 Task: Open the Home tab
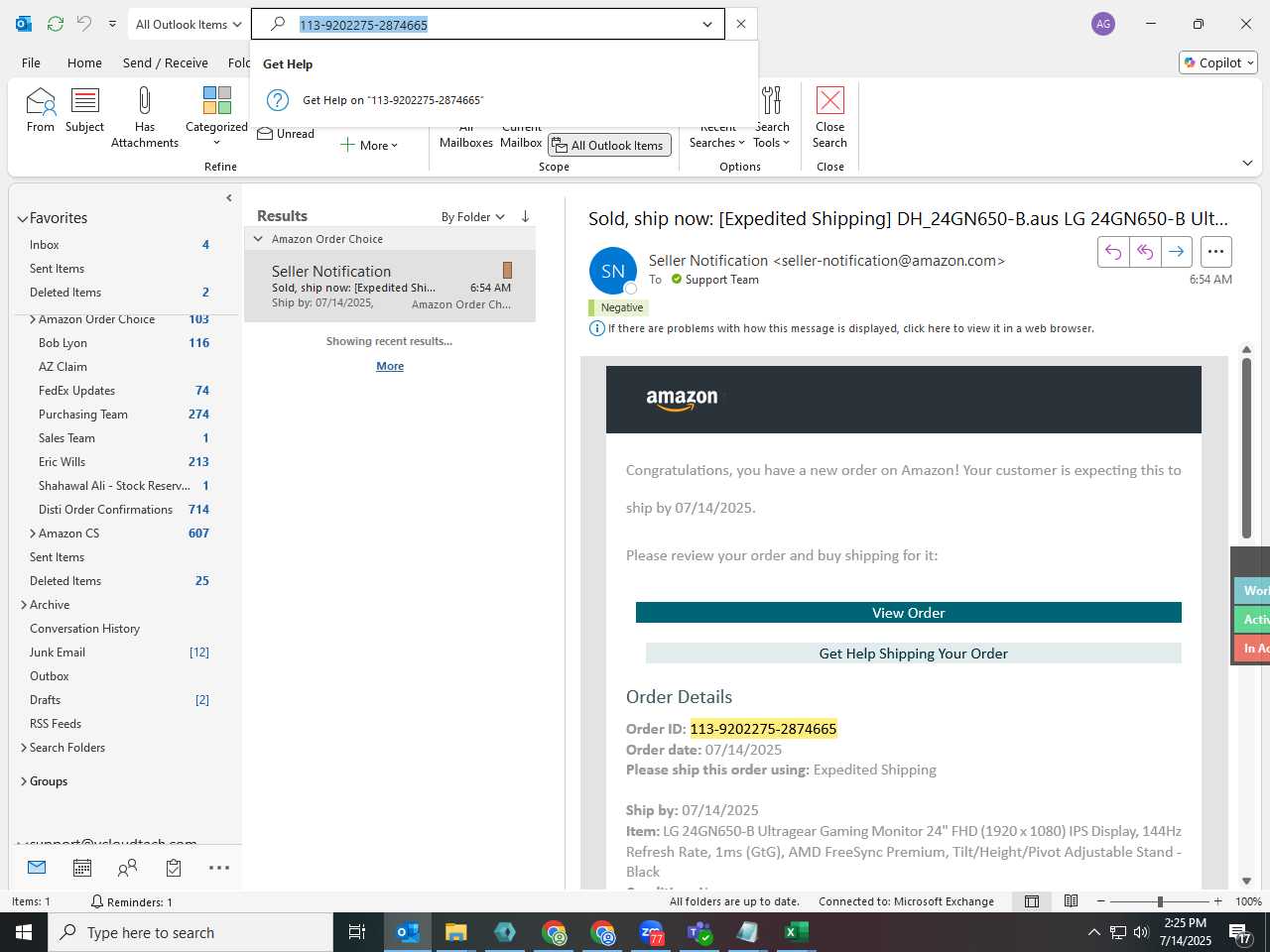84,62
